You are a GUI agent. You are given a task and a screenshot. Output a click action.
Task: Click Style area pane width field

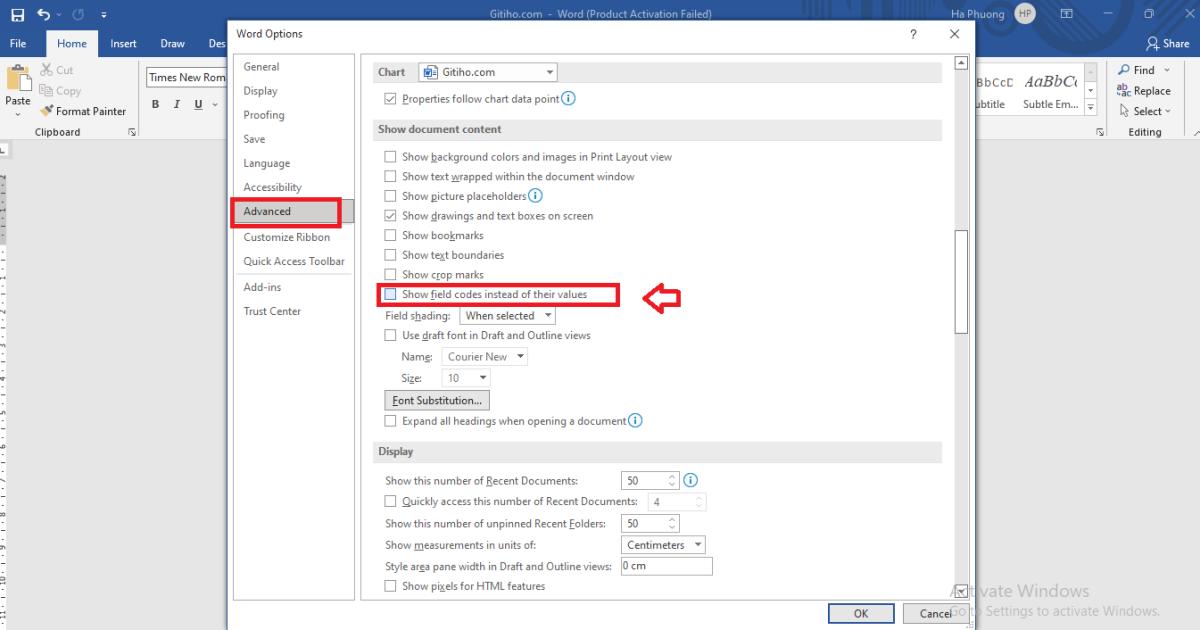tap(666, 566)
